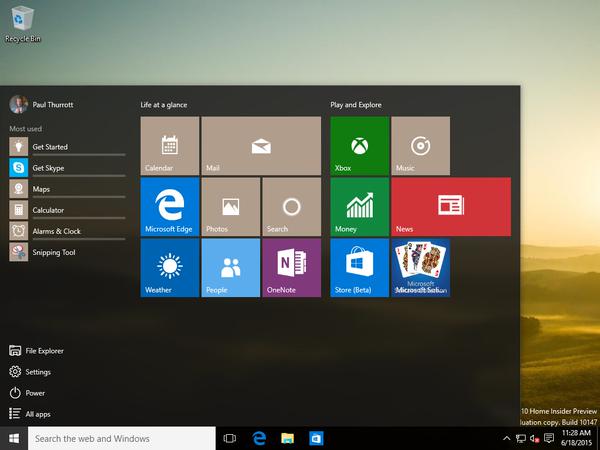Open the Calendar tile
This screenshot has height=450, width=600.
(x=170, y=146)
